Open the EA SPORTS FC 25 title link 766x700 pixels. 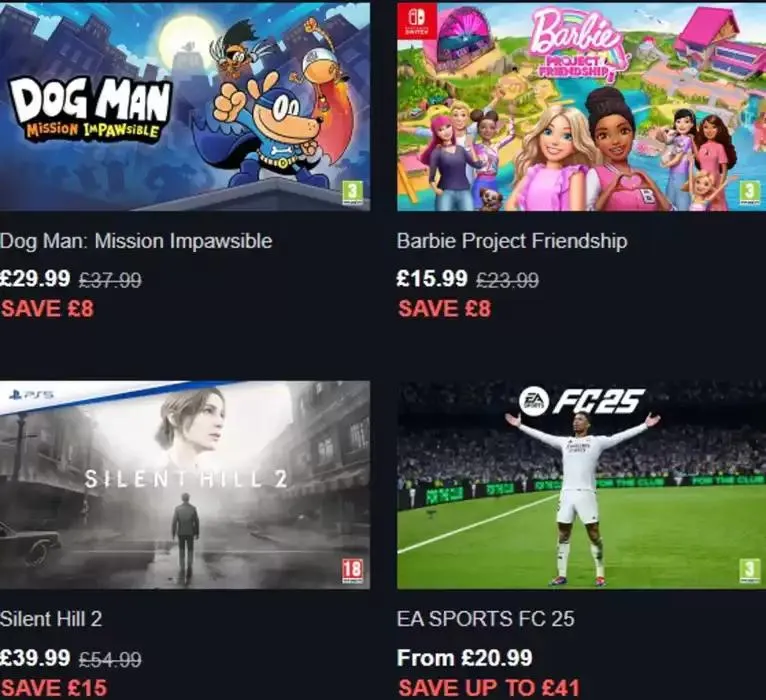pos(486,619)
